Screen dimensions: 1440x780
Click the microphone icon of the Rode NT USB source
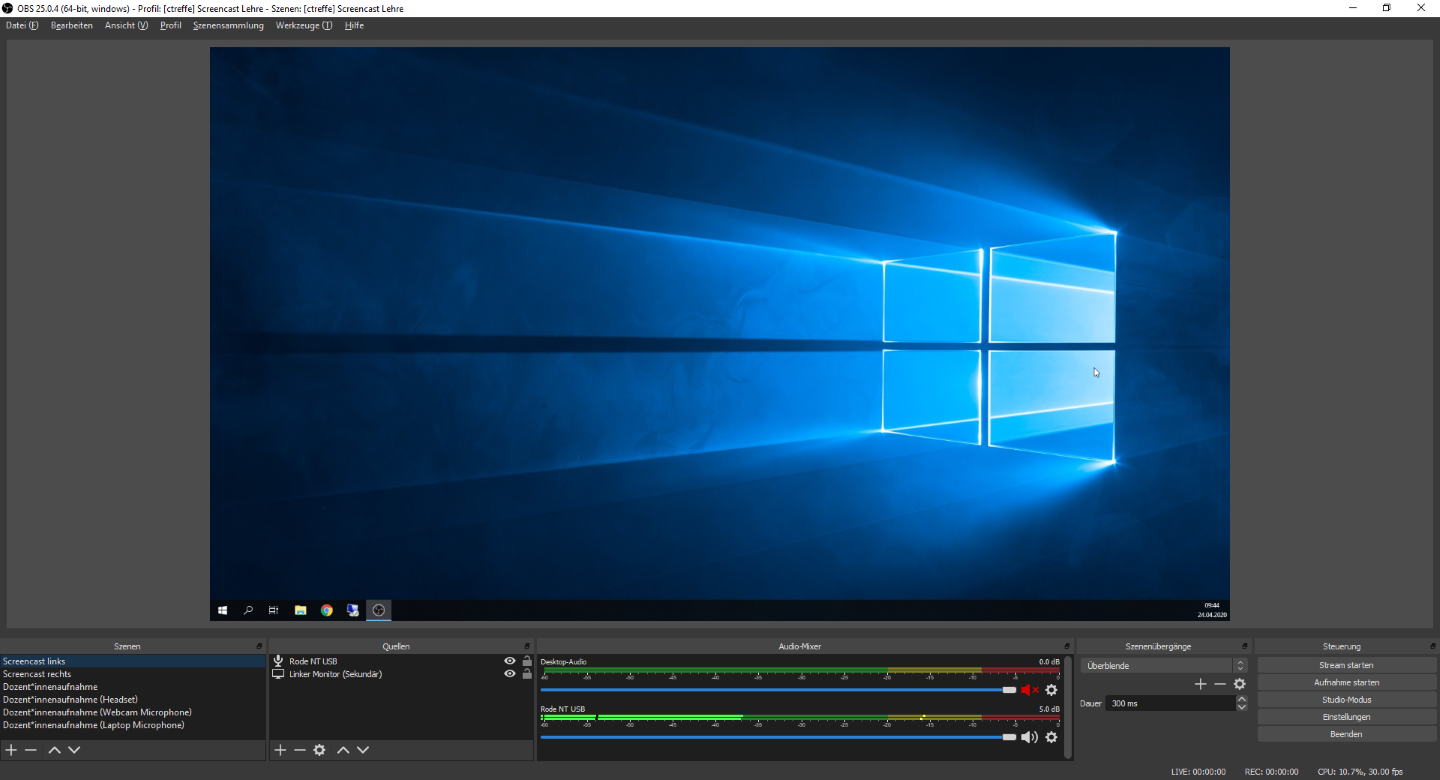(278, 661)
